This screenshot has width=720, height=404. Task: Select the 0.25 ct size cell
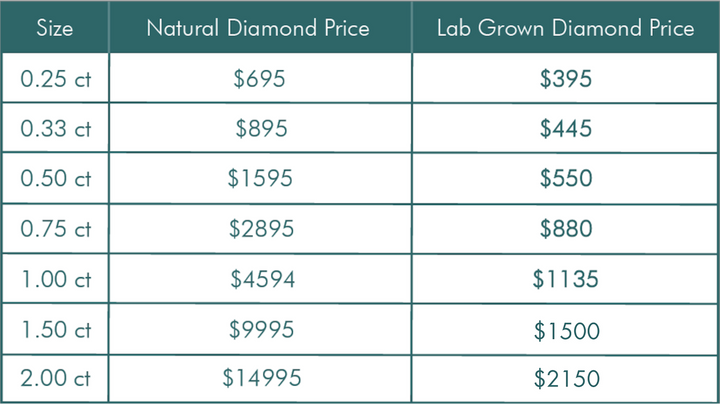point(56,79)
